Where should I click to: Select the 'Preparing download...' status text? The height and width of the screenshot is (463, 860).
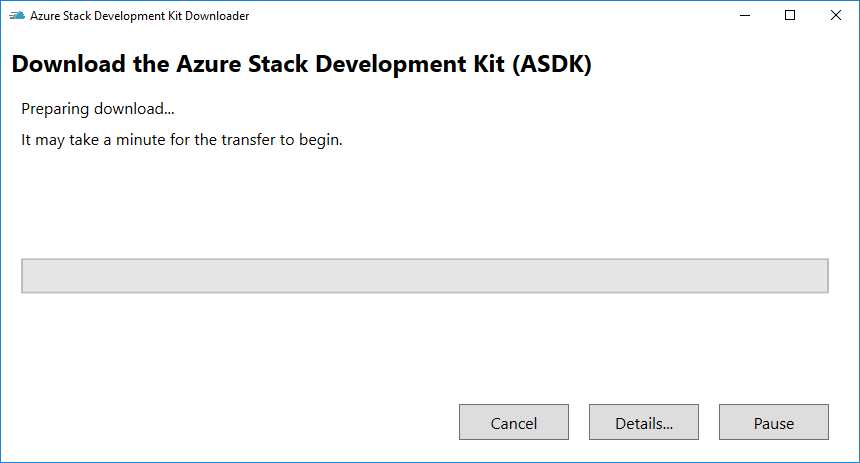(98, 109)
